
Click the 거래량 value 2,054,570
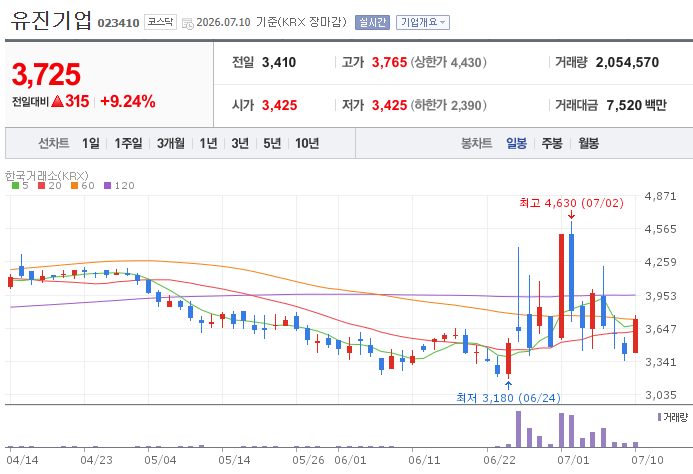point(627,62)
